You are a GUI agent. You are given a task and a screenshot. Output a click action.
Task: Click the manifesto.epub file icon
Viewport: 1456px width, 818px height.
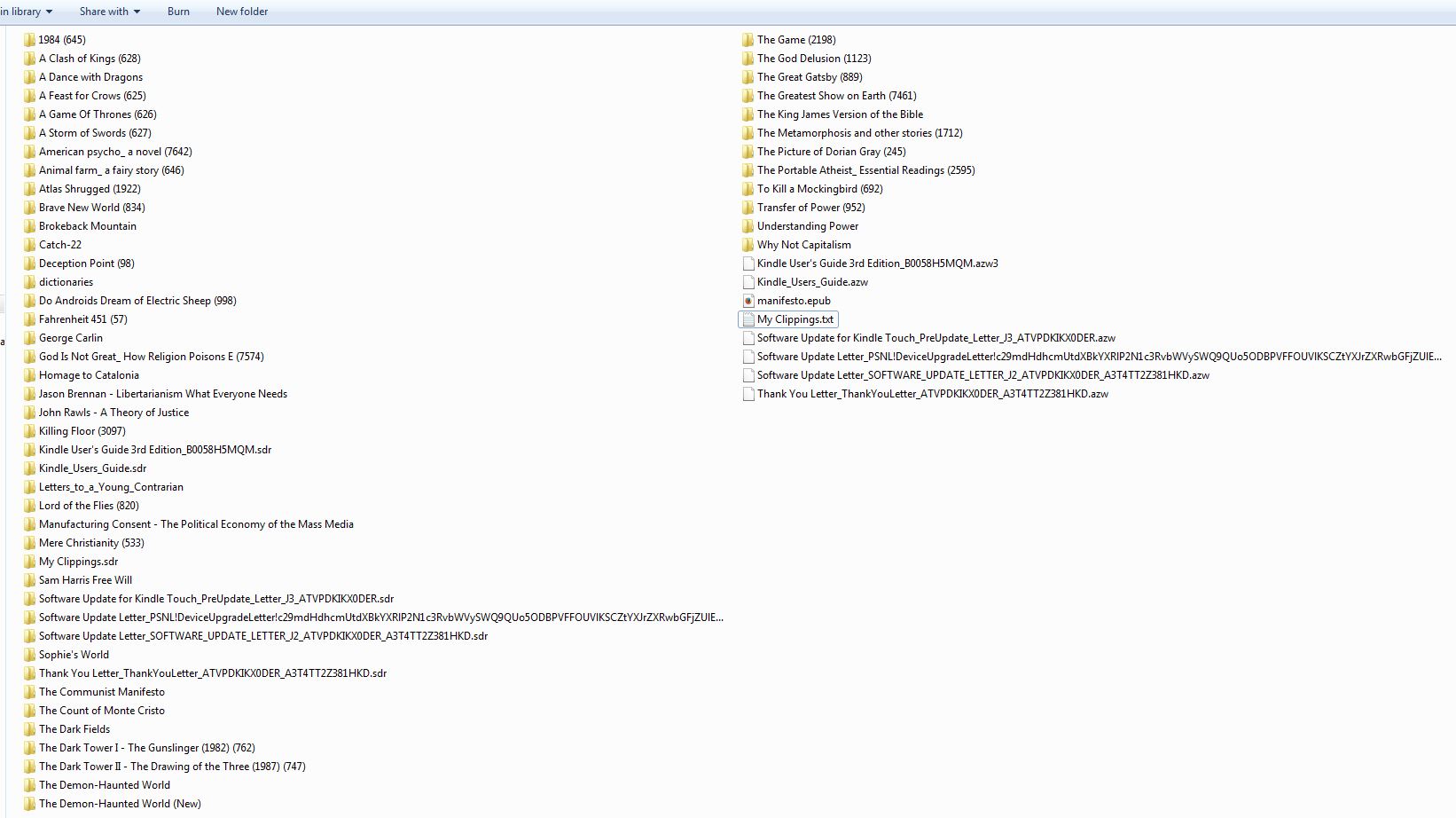click(x=748, y=301)
